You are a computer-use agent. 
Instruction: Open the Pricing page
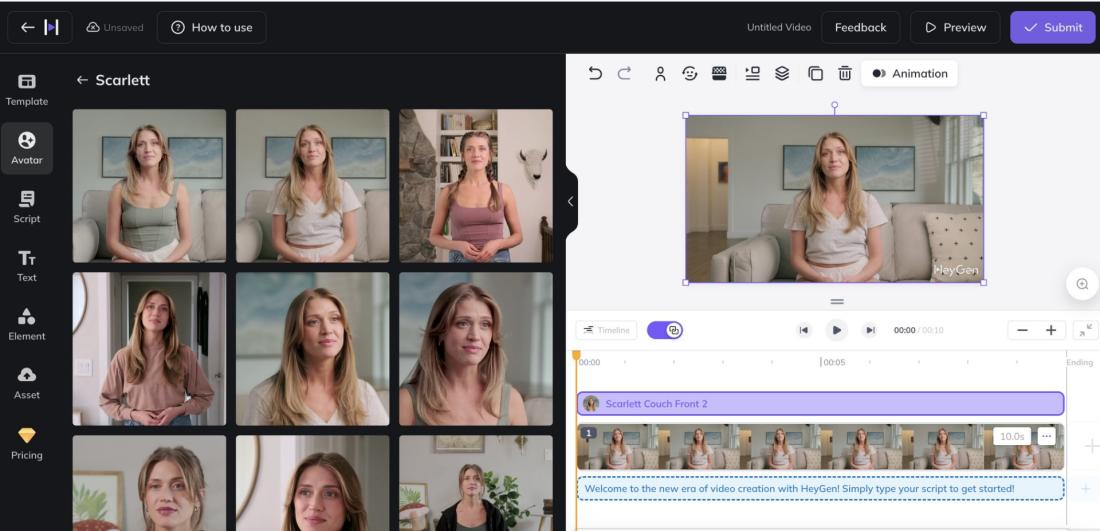(x=27, y=443)
